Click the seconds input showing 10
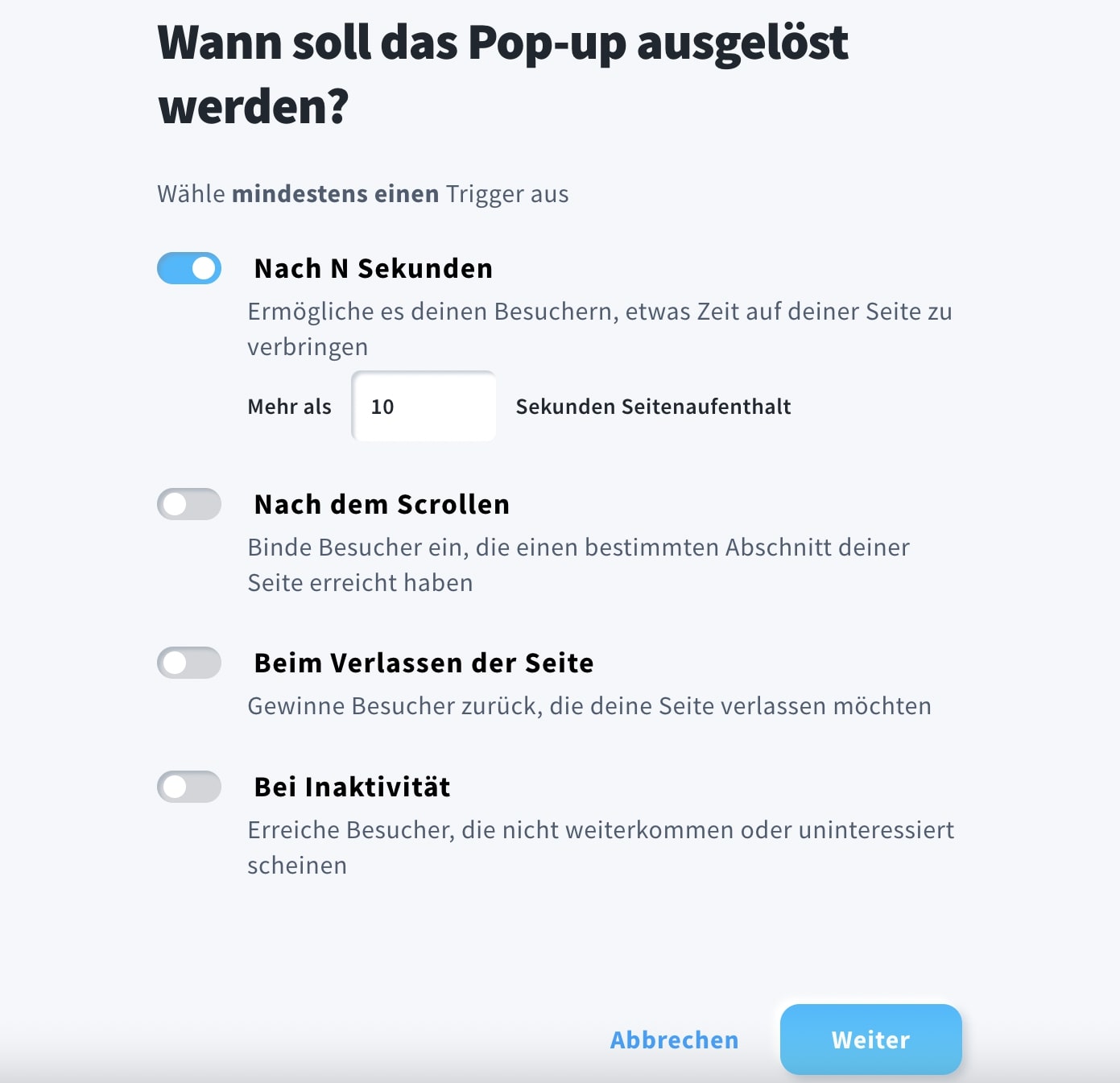Screen dimensions: 1120x1083 point(423,407)
